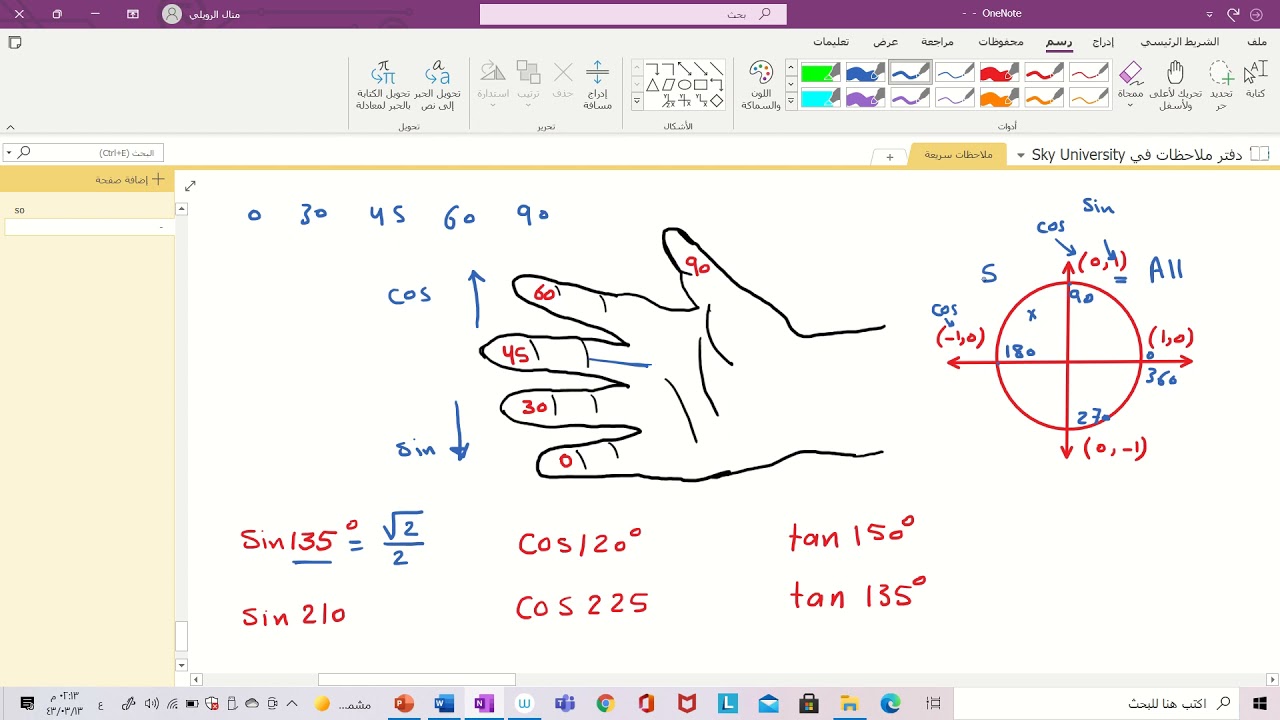Open the File (ملف) tab
This screenshot has height=720, width=1280.
1257,42
